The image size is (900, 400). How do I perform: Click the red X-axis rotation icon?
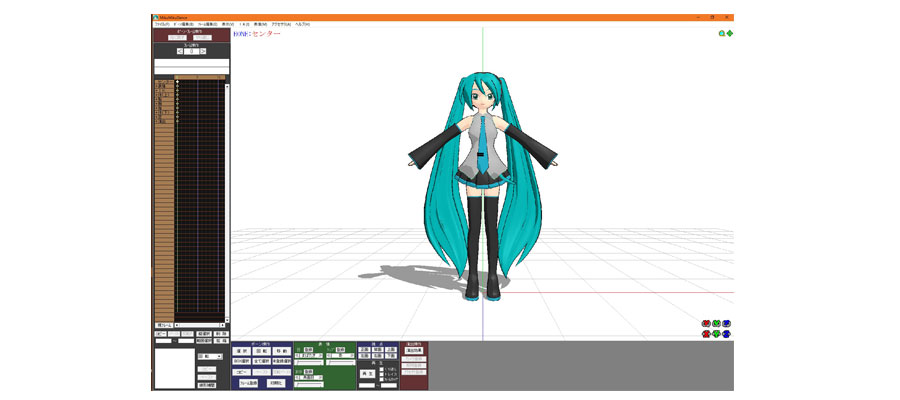click(x=706, y=323)
